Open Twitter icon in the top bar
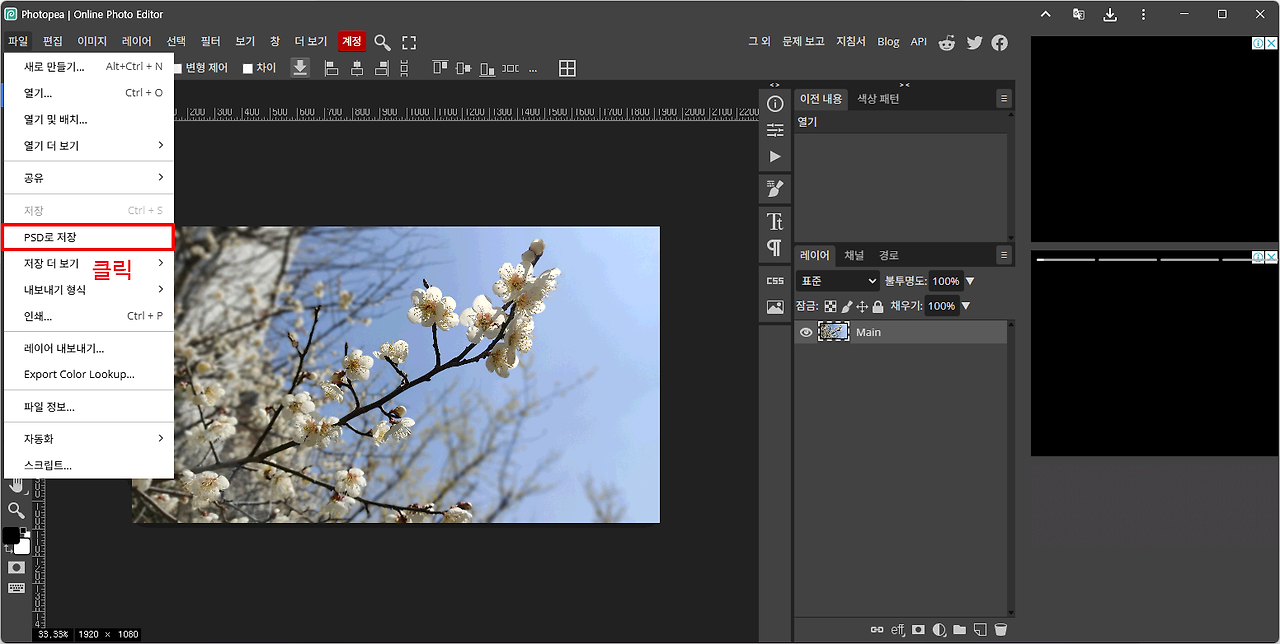Image resolution: width=1280 pixels, height=644 pixels. (x=974, y=42)
